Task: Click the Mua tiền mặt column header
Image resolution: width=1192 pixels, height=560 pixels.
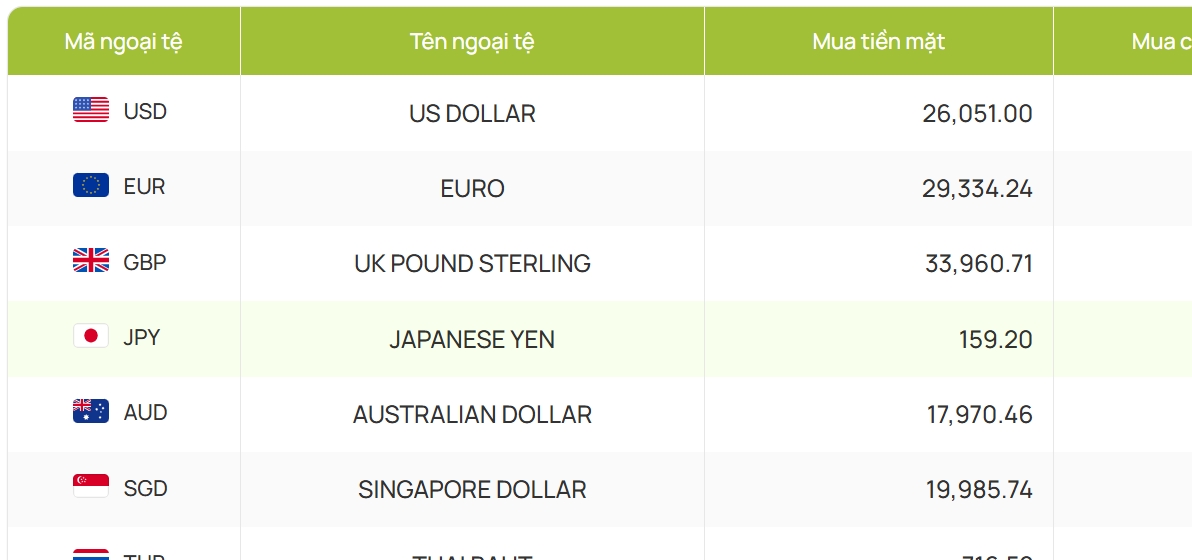Action: tap(878, 41)
